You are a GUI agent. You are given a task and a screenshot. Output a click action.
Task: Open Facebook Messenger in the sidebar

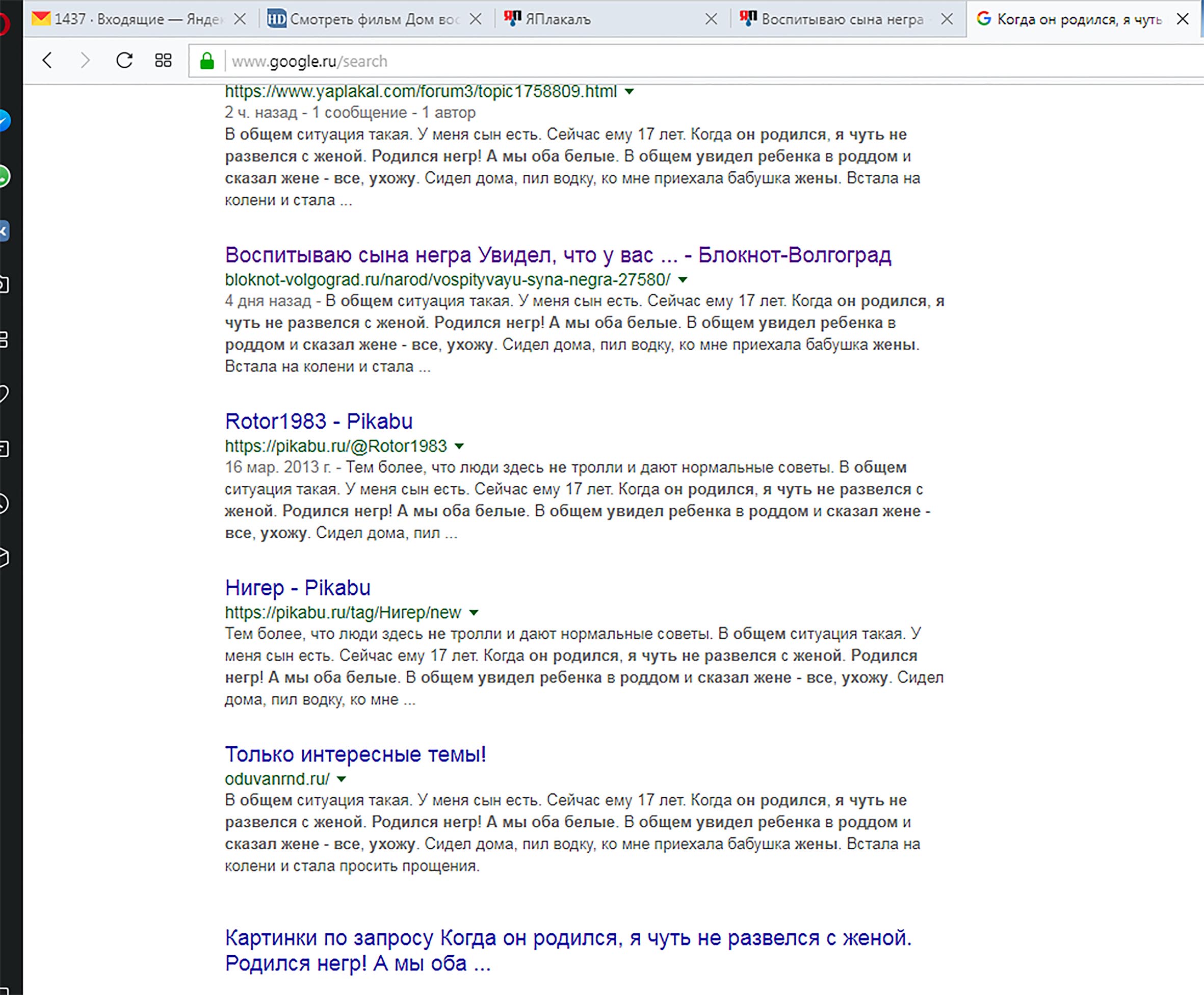(5, 120)
